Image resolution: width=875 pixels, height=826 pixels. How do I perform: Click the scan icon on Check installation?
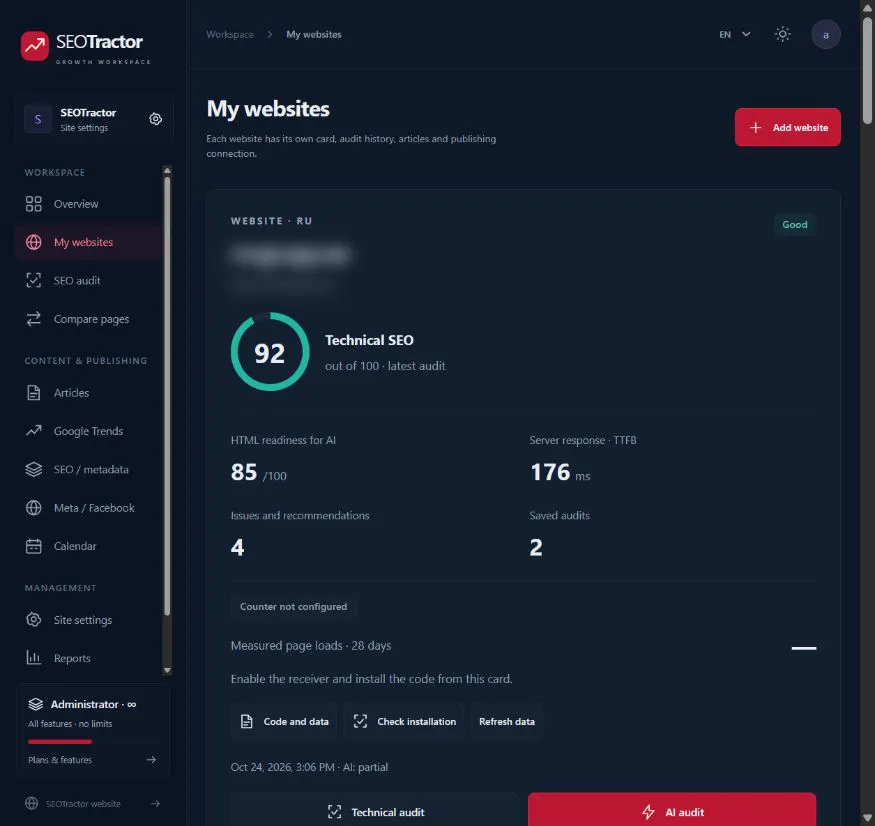coord(360,722)
